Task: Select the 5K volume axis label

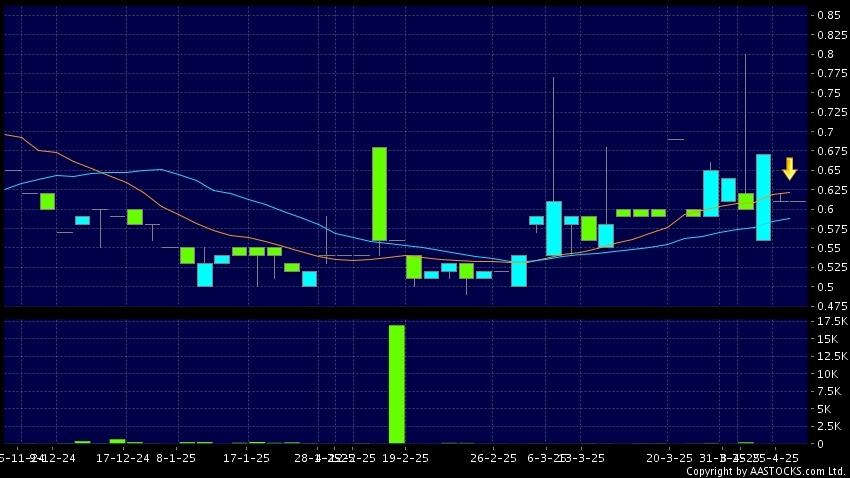Action: click(x=825, y=409)
